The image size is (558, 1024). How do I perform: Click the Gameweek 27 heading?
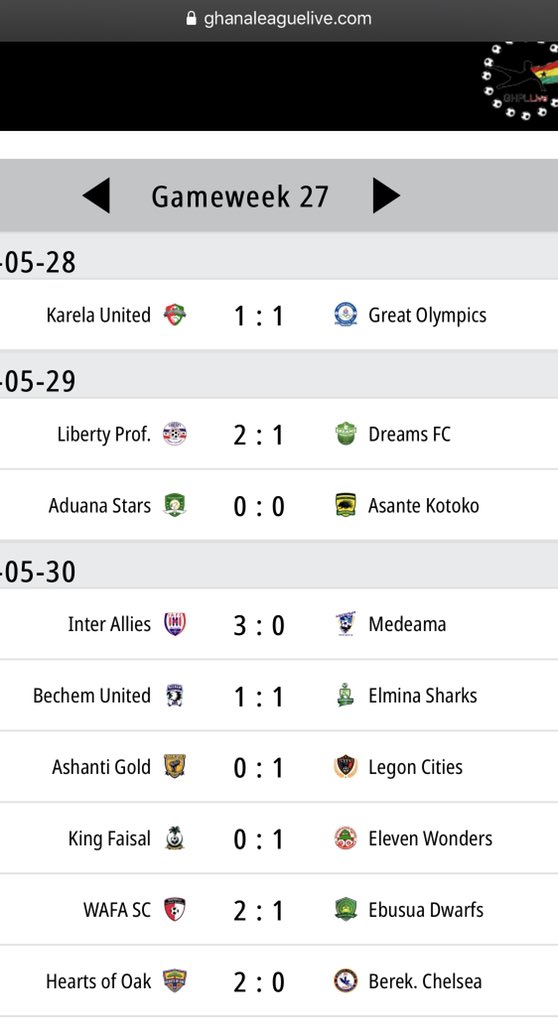pyautogui.click(x=240, y=196)
